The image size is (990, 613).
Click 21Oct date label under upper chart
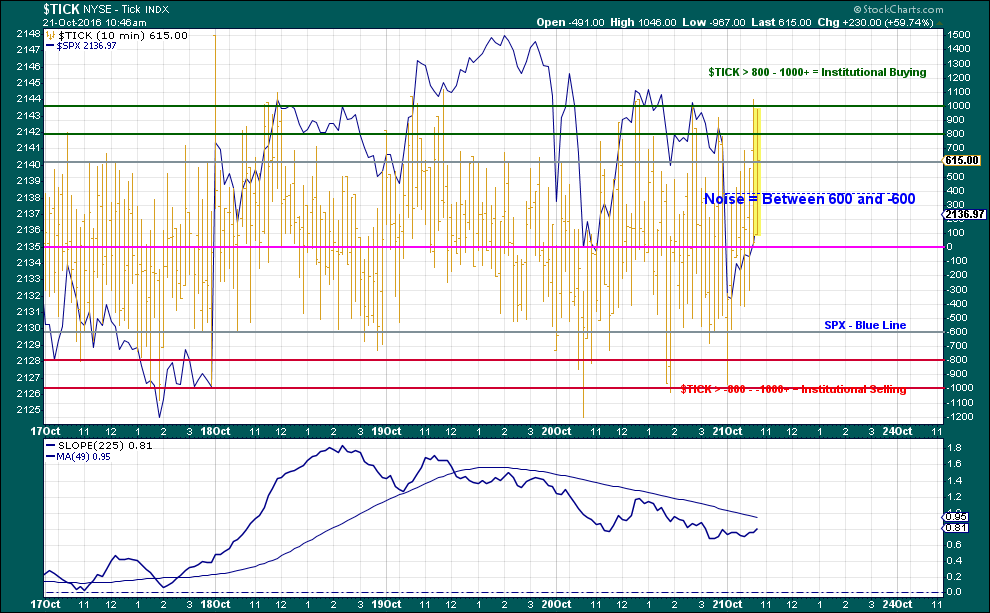[x=727, y=431]
